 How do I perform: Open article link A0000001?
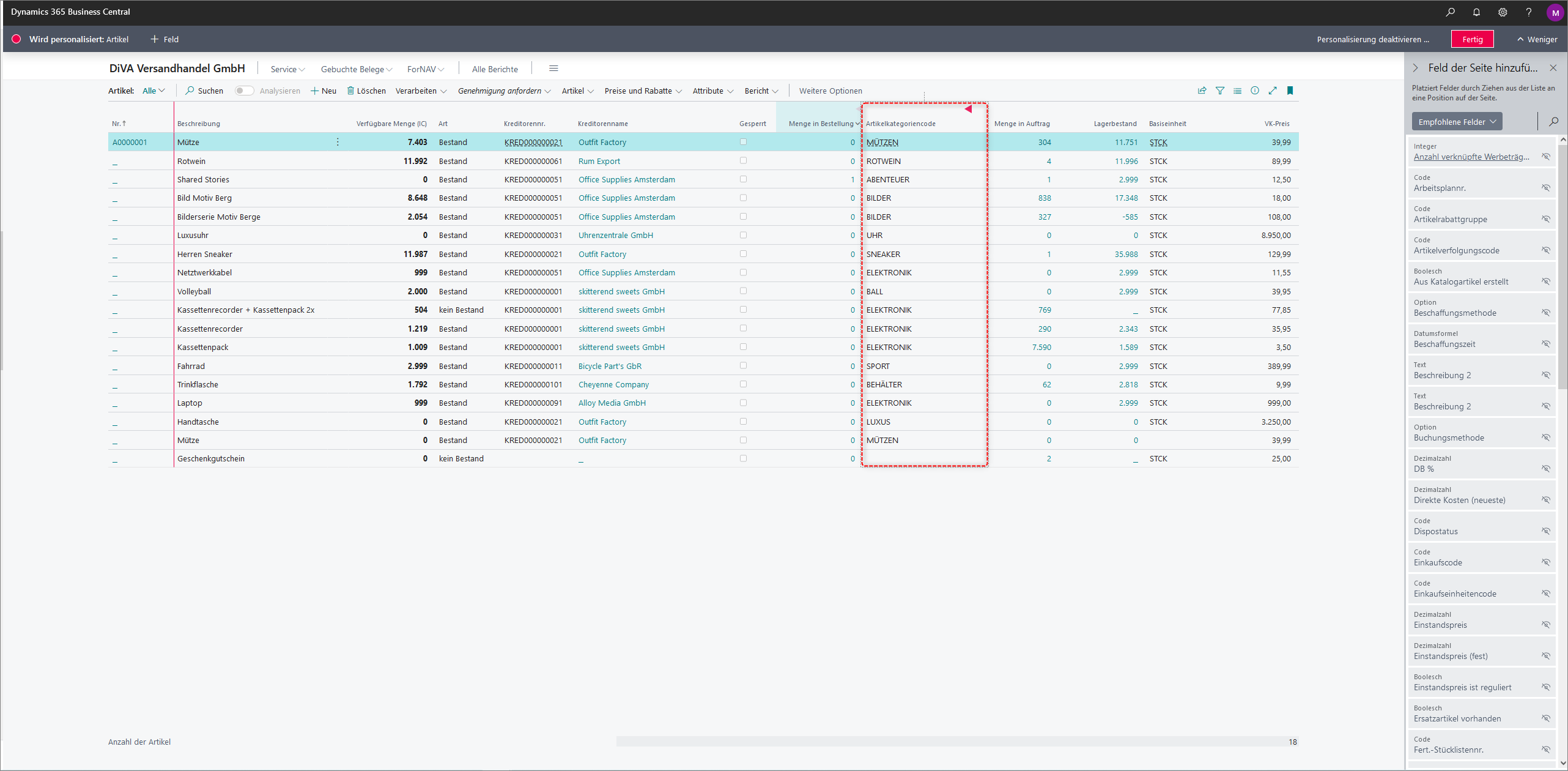130,142
